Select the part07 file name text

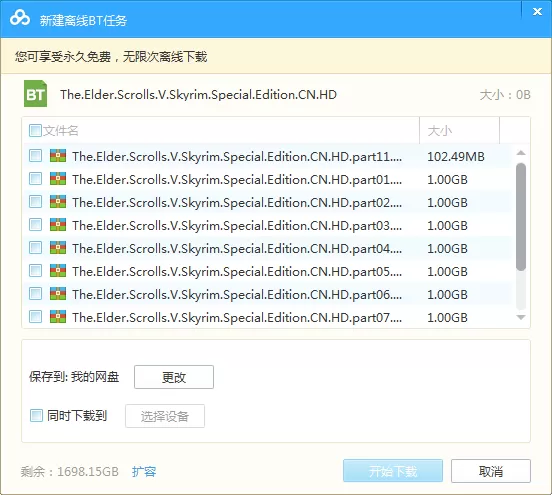click(x=237, y=318)
